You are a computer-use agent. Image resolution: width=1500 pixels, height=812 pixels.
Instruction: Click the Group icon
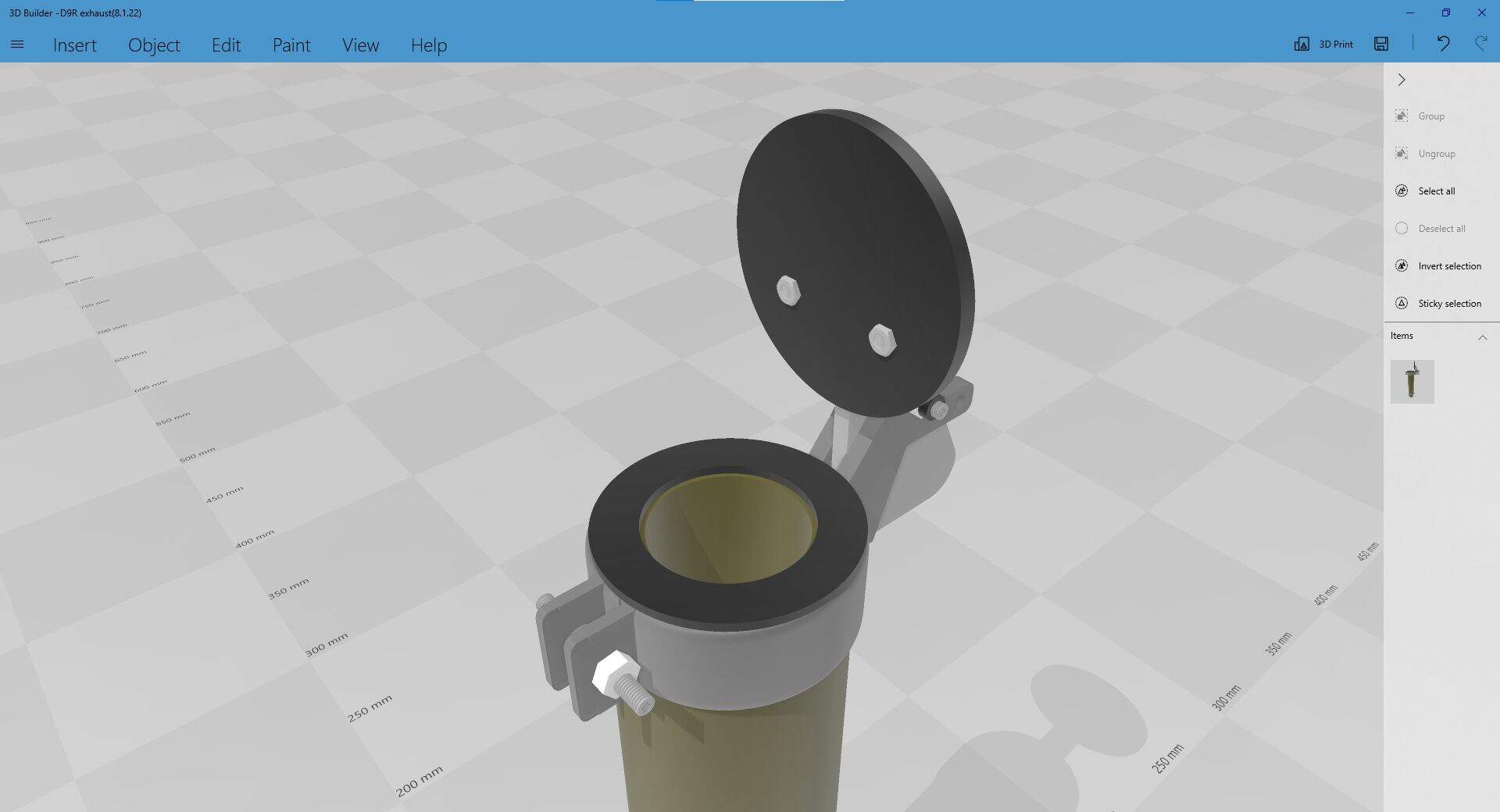[1402, 116]
